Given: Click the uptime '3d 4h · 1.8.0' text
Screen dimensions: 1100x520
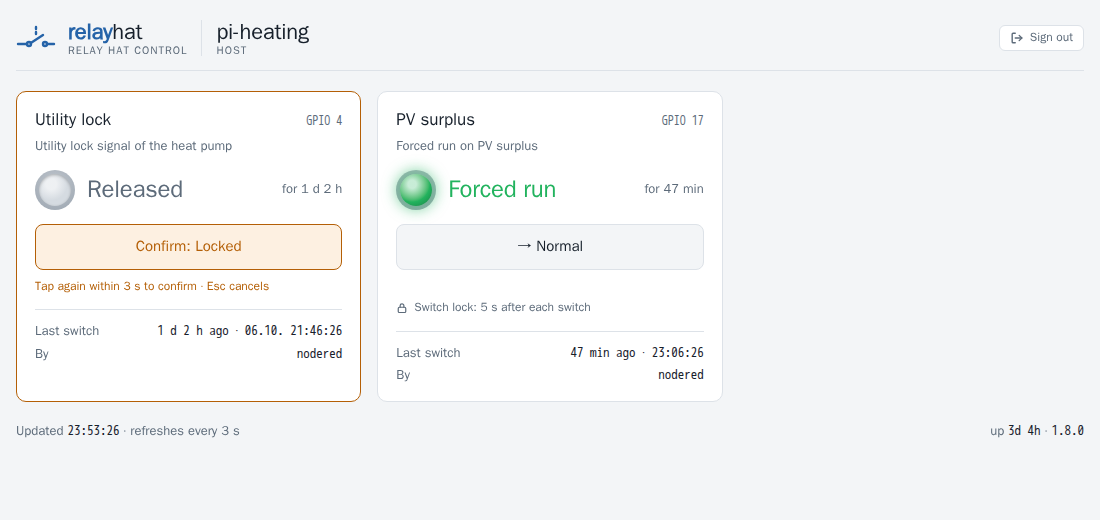Looking at the screenshot, I should tap(1046, 431).
